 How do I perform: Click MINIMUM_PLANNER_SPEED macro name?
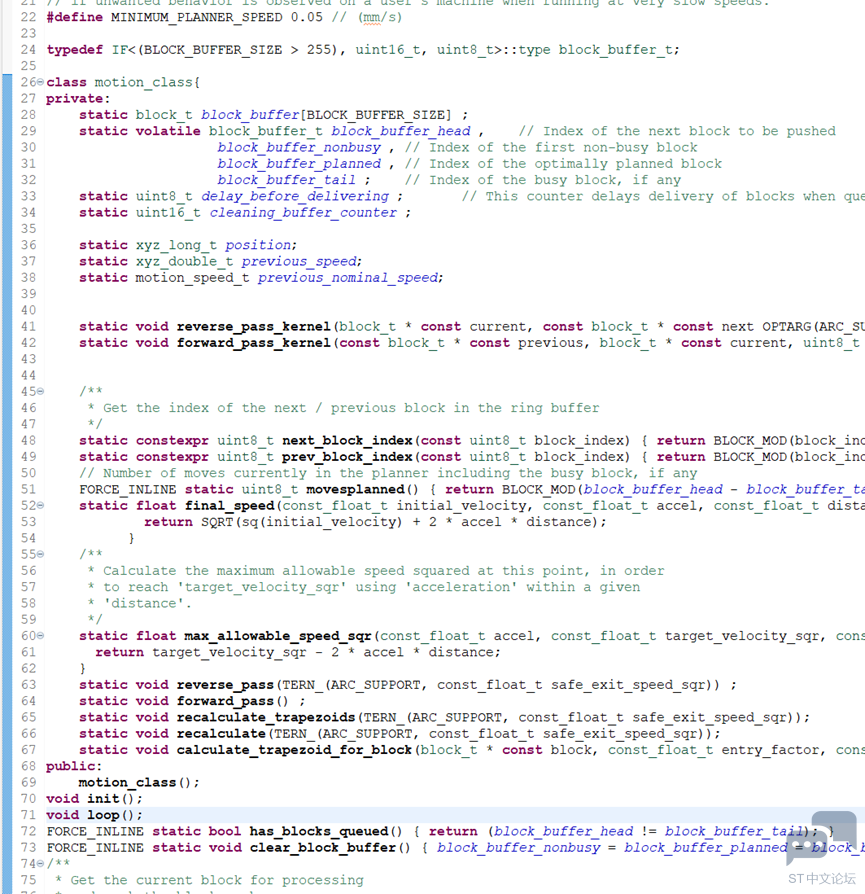click(x=196, y=17)
